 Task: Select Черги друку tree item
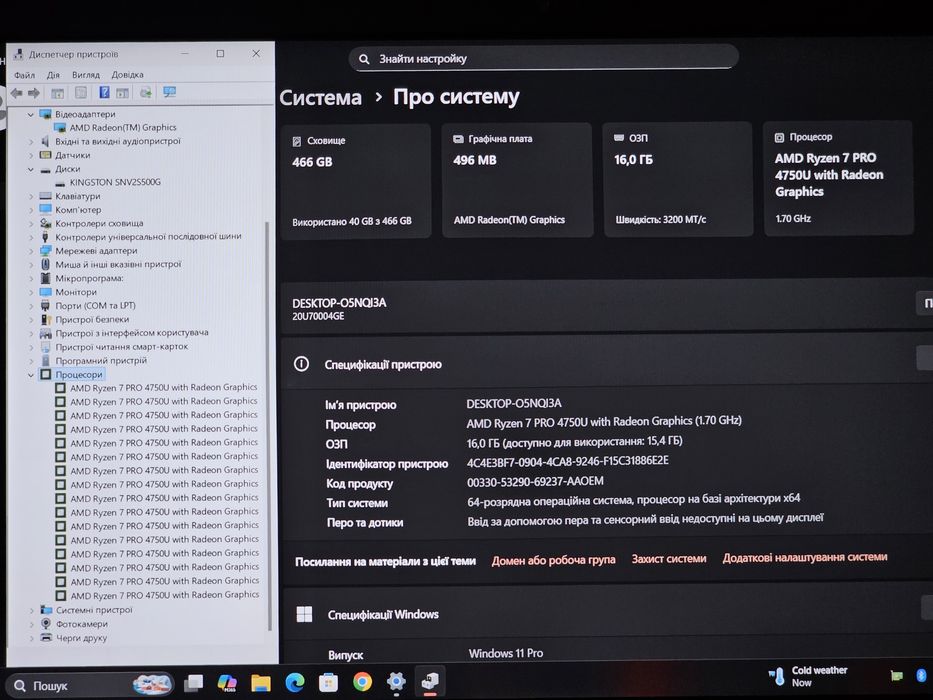click(81, 638)
